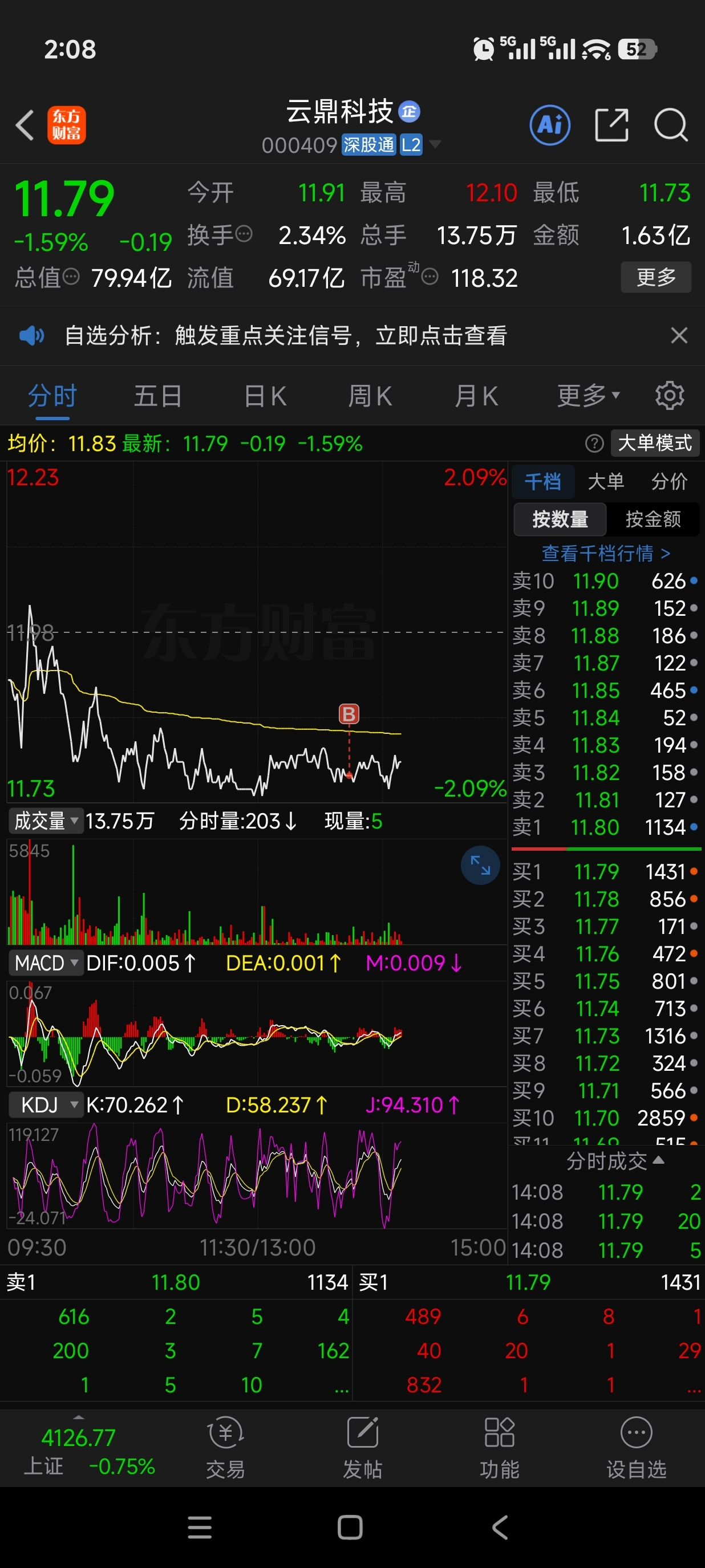
Task: Tap 买10 row at 11.70
Action: [x=606, y=1118]
